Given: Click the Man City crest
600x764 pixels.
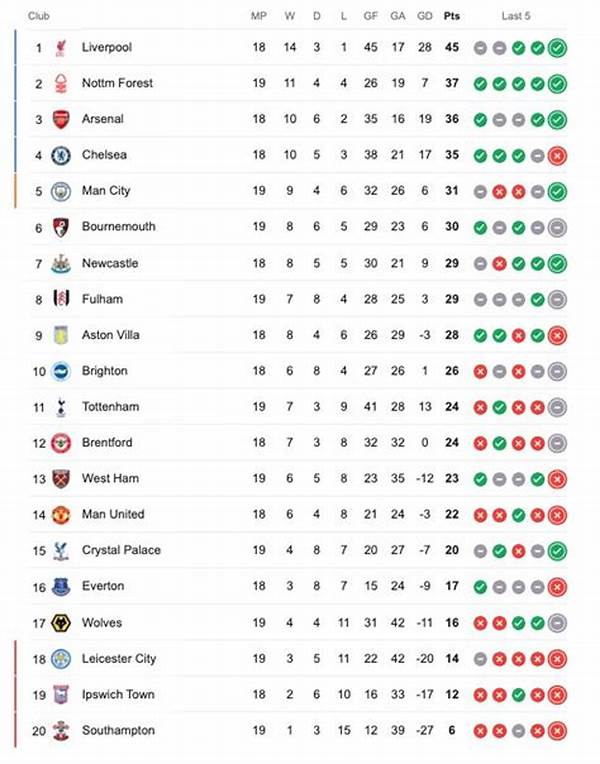Looking at the screenshot, I should click(x=61, y=191).
